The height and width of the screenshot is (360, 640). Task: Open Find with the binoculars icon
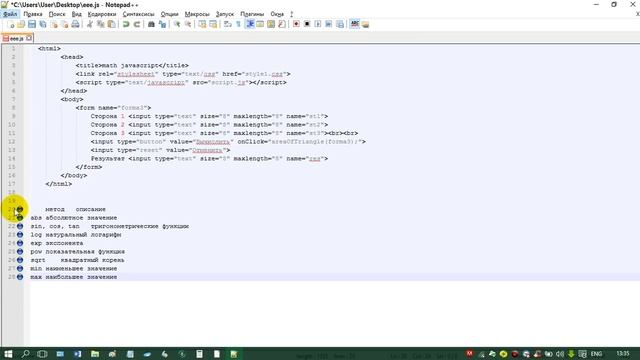point(151,24)
